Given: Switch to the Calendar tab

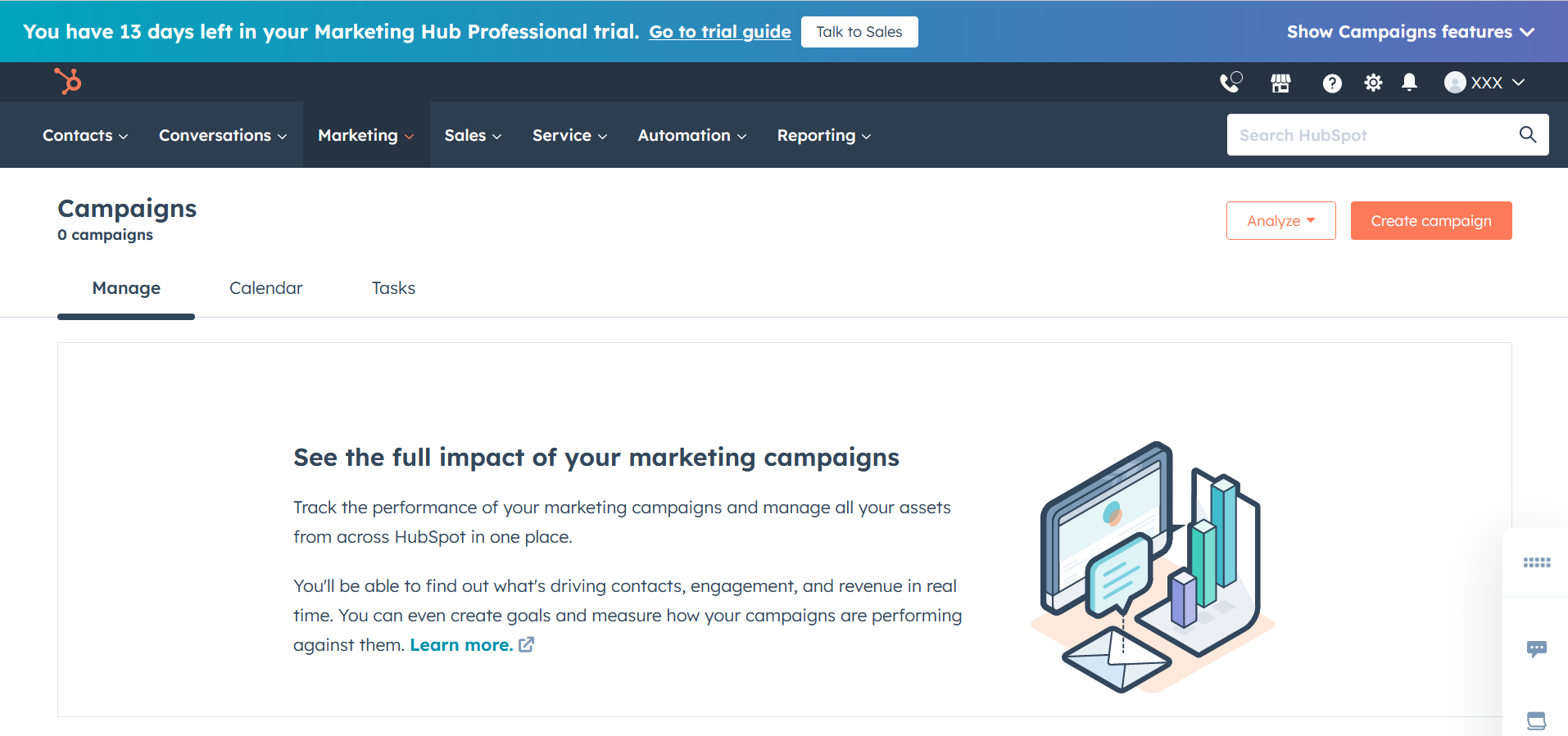Looking at the screenshot, I should coord(266,288).
